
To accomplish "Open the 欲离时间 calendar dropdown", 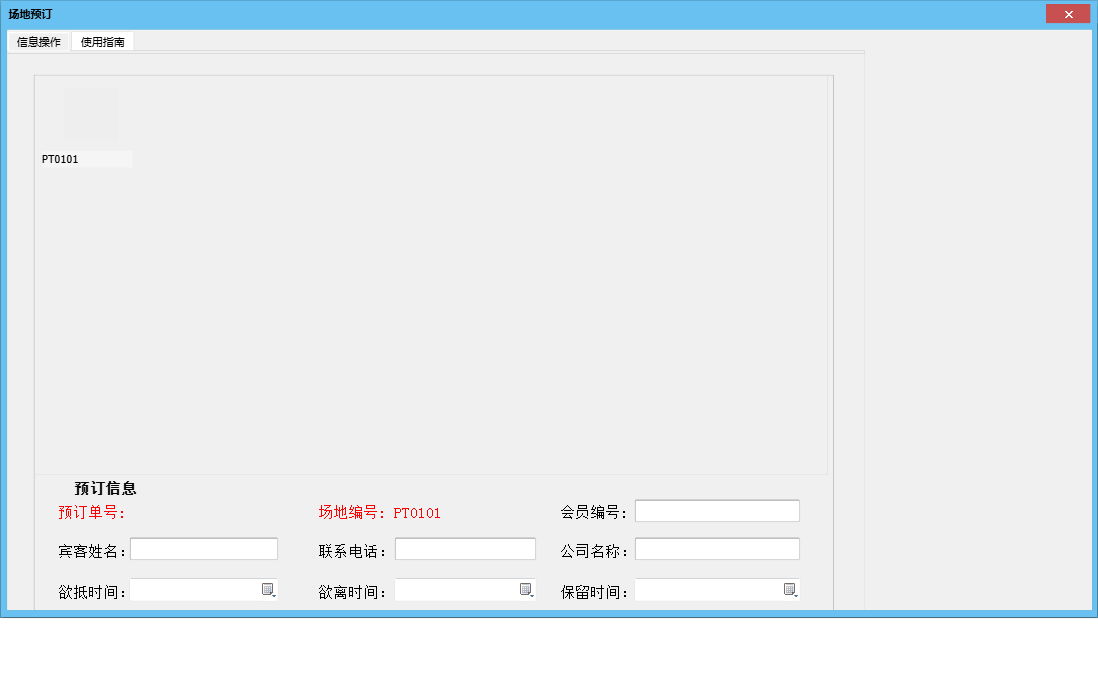I will point(527,590).
